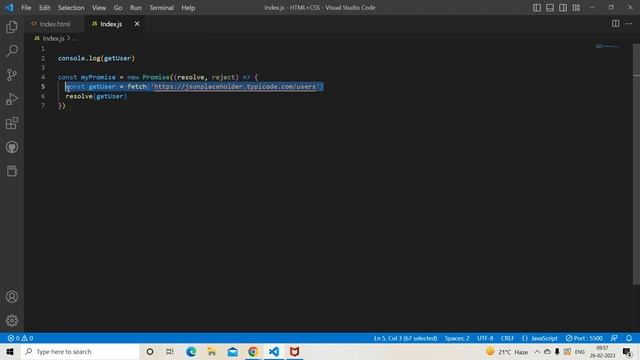Click the feedback icon in status bar

[x=614, y=338]
